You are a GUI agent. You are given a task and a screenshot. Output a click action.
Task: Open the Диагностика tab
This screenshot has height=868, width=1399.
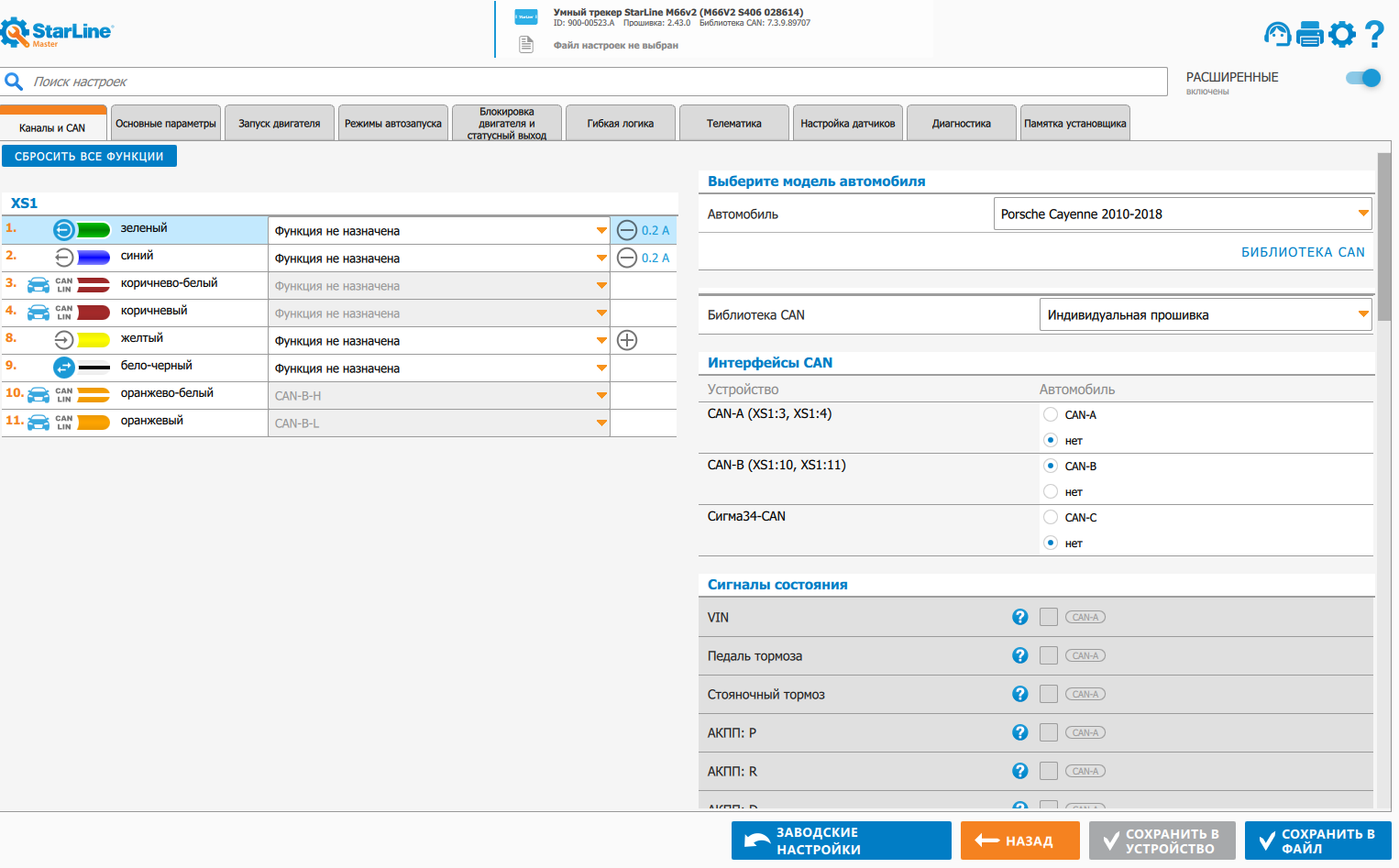click(x=961, y=124)
